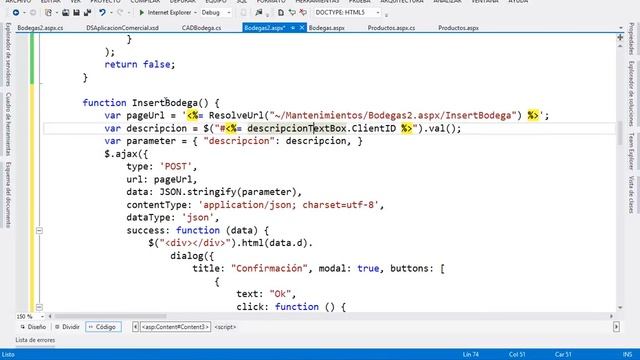Image resolution: width=640 pixels, height=360 pixels.
Task: Start debugging with green play arrow
Action: pos(141,13)
